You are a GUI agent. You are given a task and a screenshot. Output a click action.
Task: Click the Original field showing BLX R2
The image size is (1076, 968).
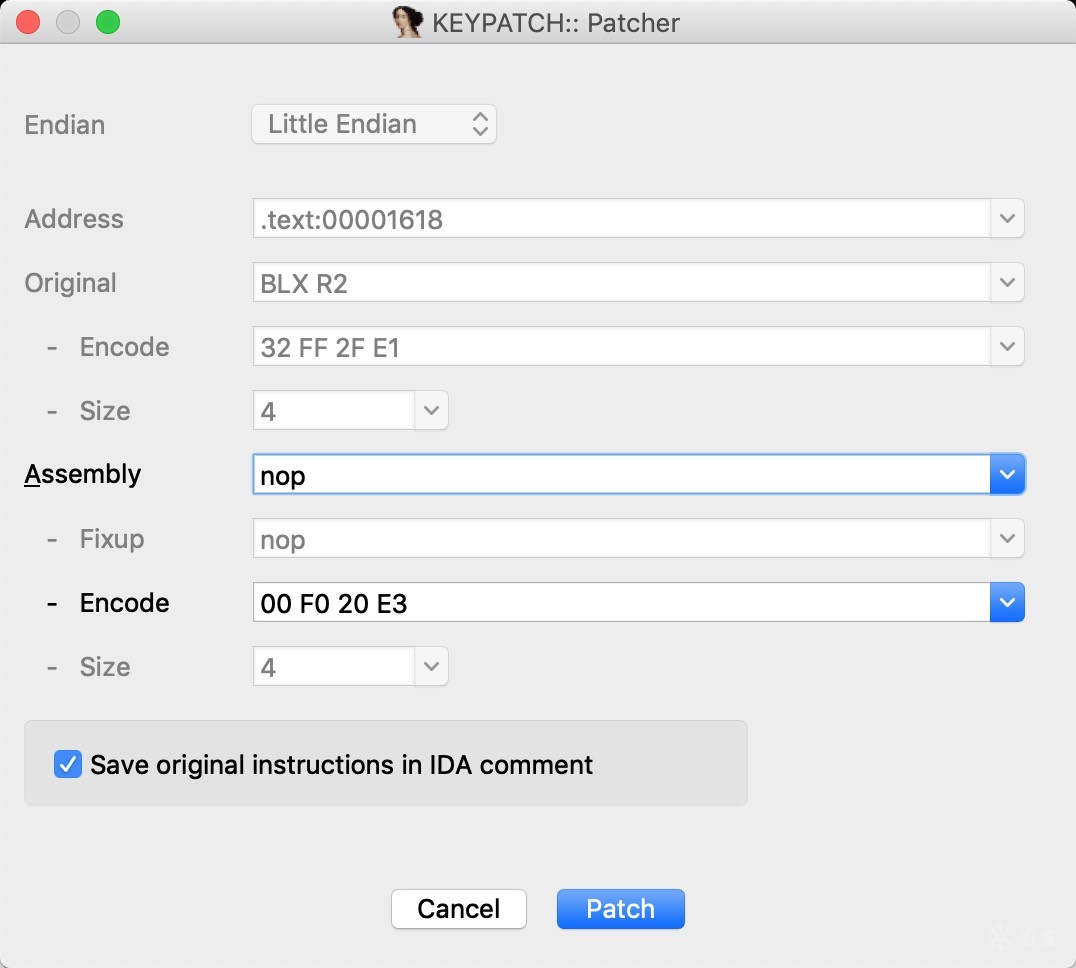620,283
